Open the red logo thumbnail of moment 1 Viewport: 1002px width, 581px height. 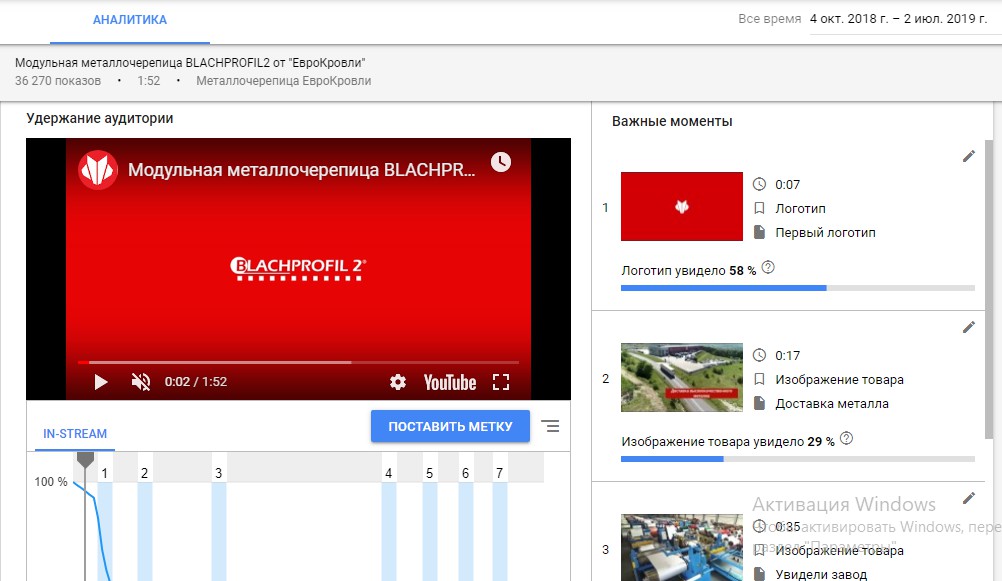(x=682, y=206)
